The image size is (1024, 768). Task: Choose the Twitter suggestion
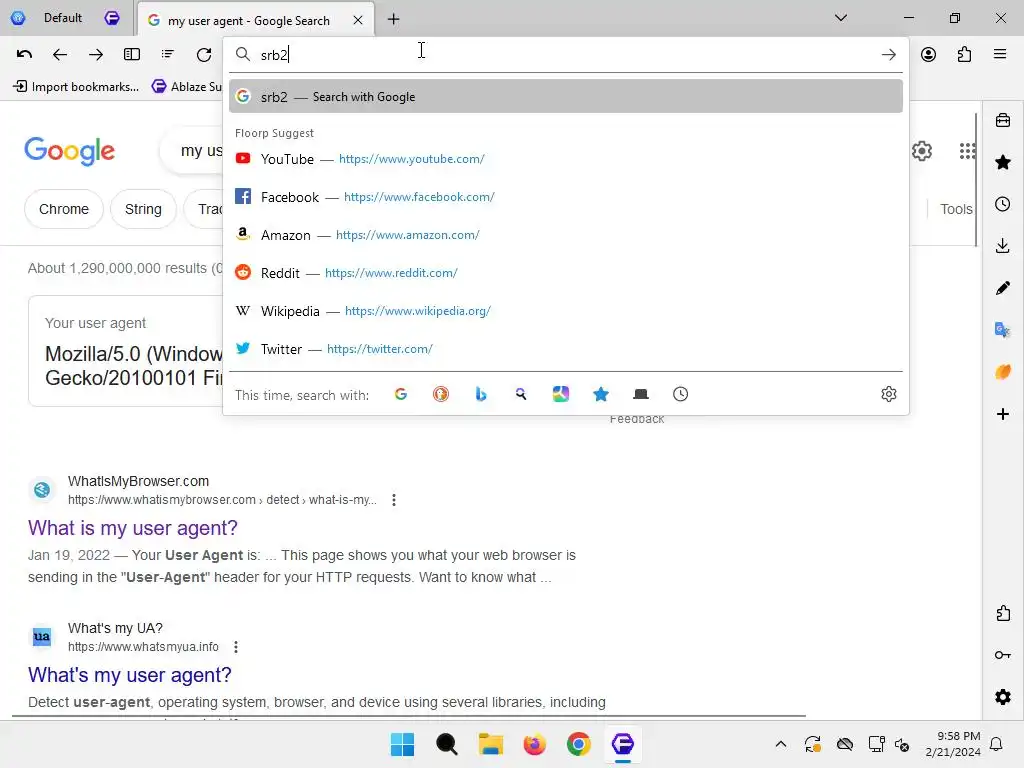[x=566, y=349]
